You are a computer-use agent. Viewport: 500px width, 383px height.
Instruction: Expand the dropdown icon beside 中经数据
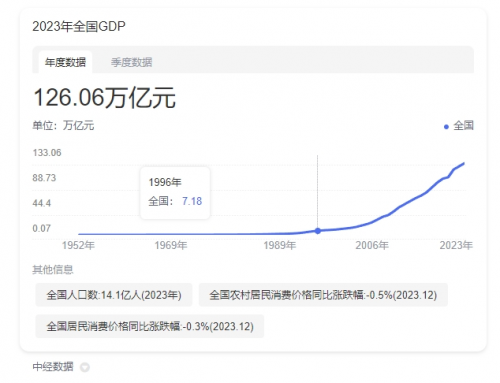[85, 367]
